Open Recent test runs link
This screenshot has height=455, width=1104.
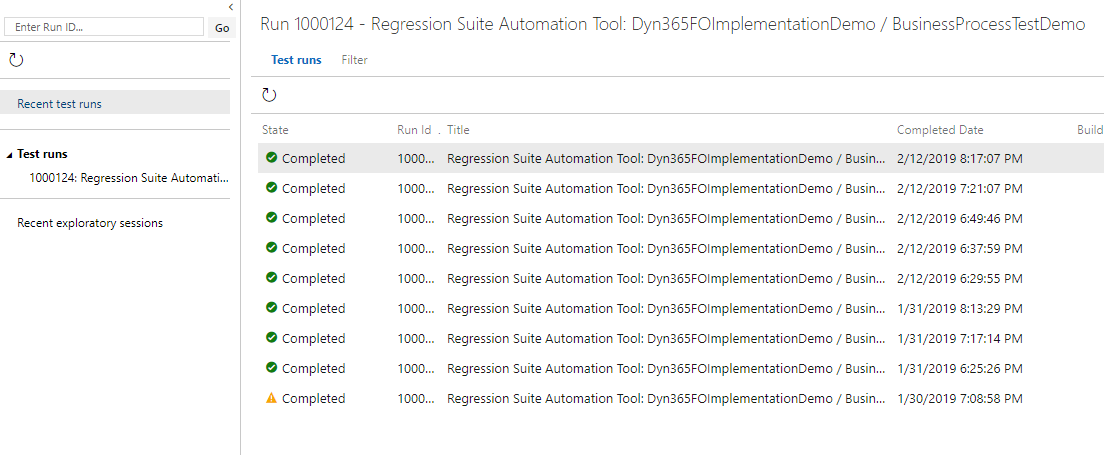click(59, 104)
